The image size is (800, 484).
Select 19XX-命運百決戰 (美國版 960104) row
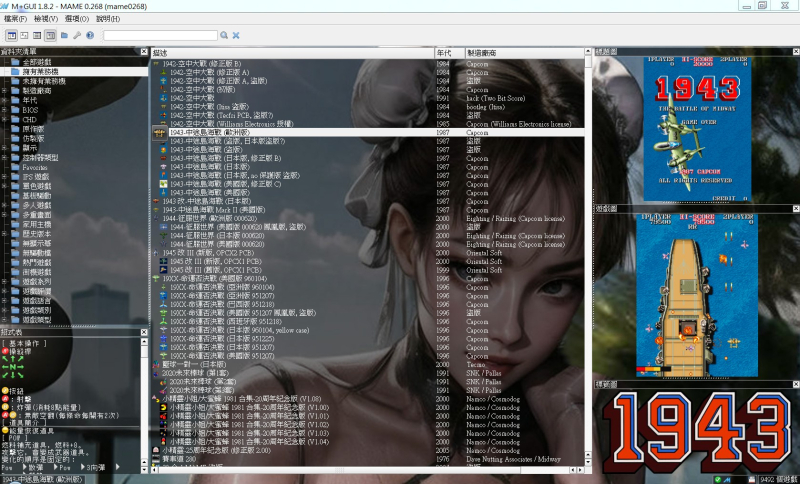[x=368, y=279]
